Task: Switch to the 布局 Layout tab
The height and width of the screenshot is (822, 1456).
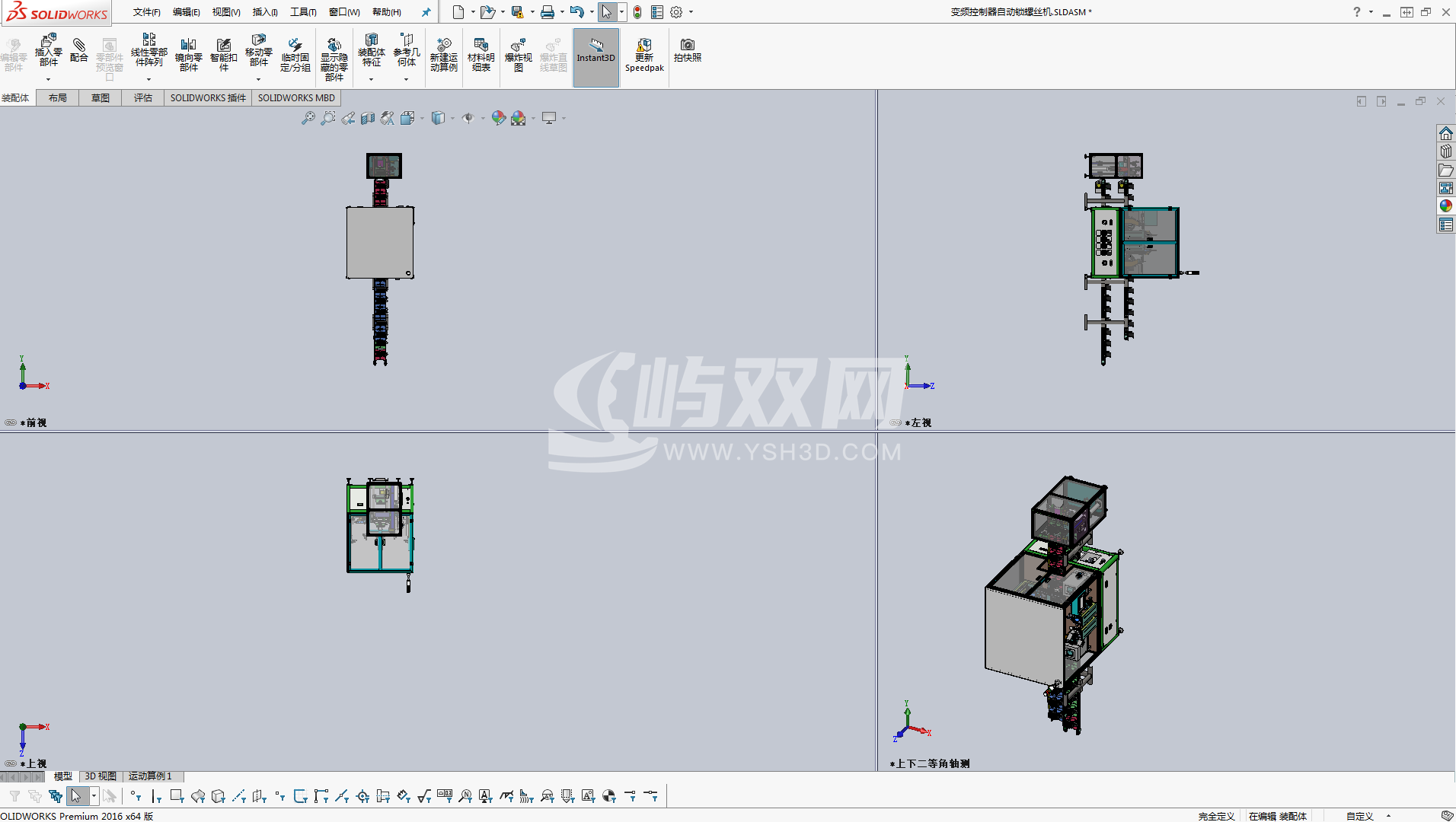Action: [58, 98]
